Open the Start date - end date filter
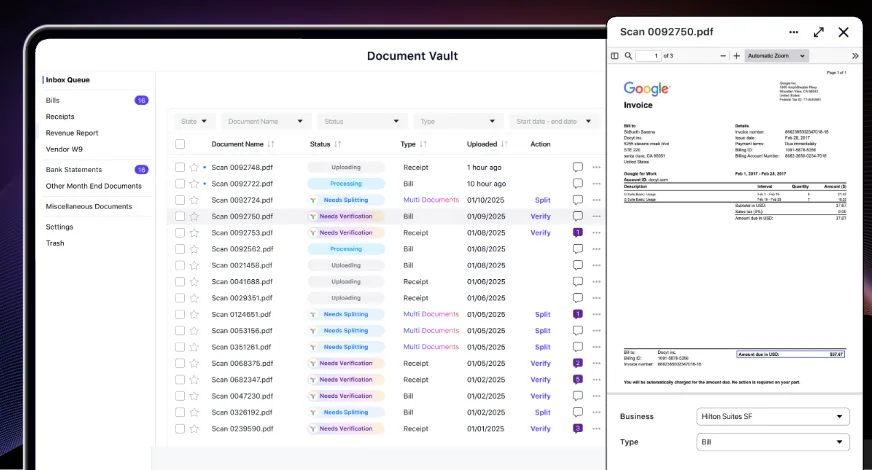This screenshot has width=872, height=470. click(554, 121)
